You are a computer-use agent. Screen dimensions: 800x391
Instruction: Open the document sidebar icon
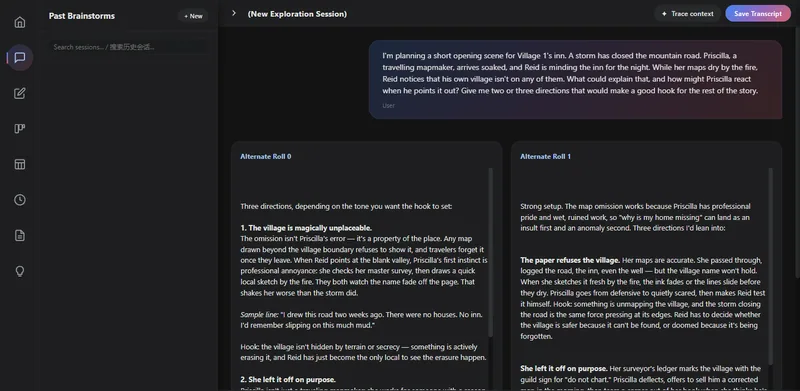point(20,235)
